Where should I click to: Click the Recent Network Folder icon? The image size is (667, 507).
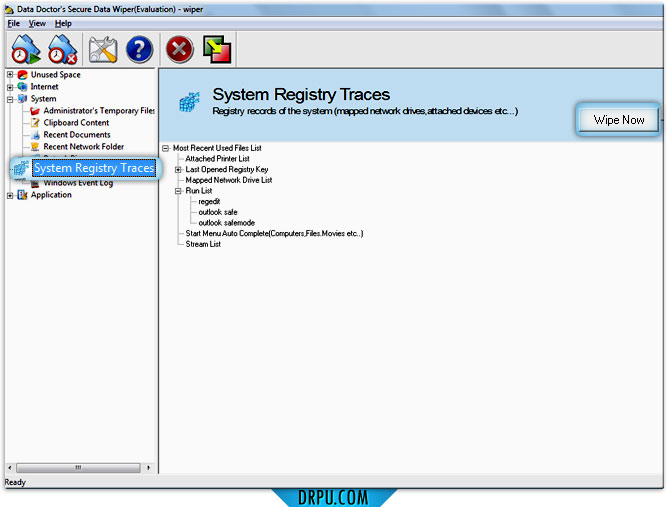(35, 147)
